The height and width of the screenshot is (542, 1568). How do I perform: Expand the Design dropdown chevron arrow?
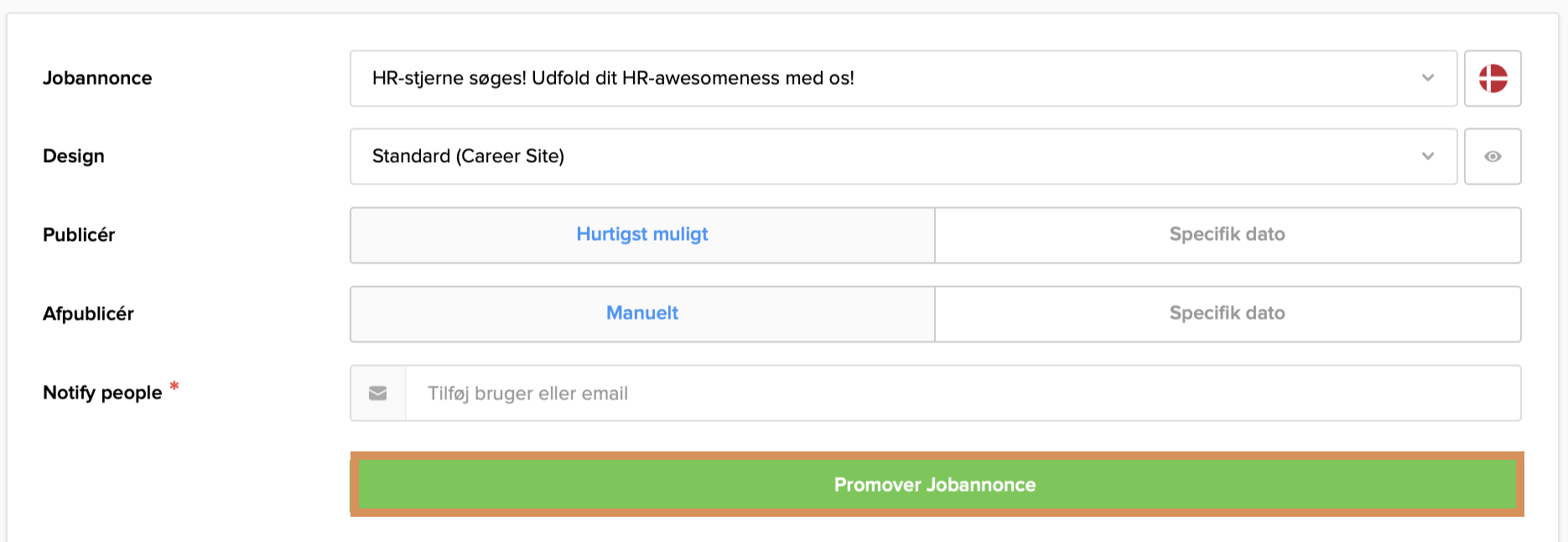point(1428,156)
